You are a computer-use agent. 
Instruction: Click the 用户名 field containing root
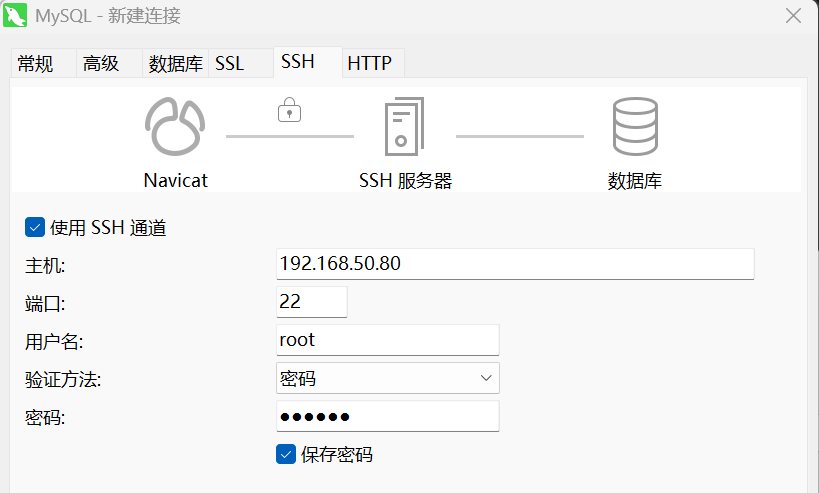point(387,340)
